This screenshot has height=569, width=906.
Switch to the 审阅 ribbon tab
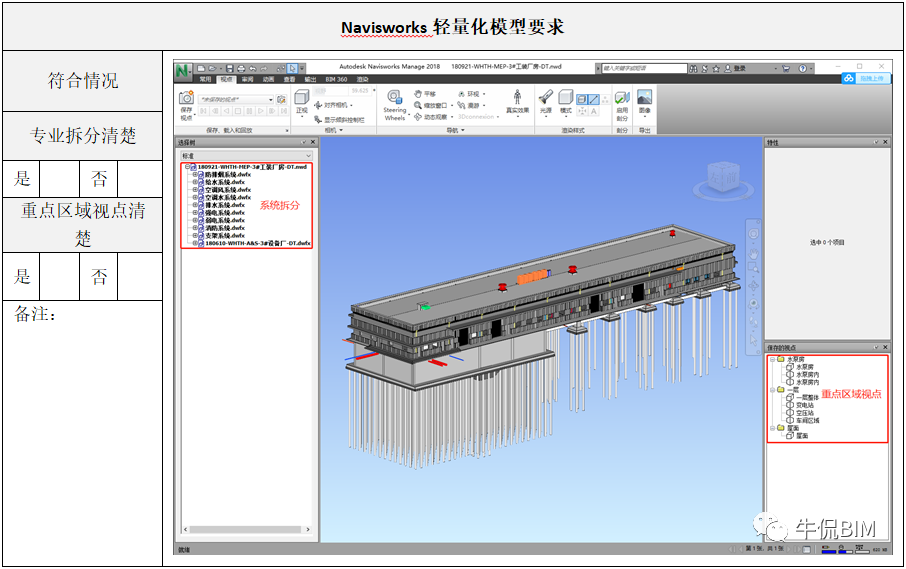[x=247, y=79]
